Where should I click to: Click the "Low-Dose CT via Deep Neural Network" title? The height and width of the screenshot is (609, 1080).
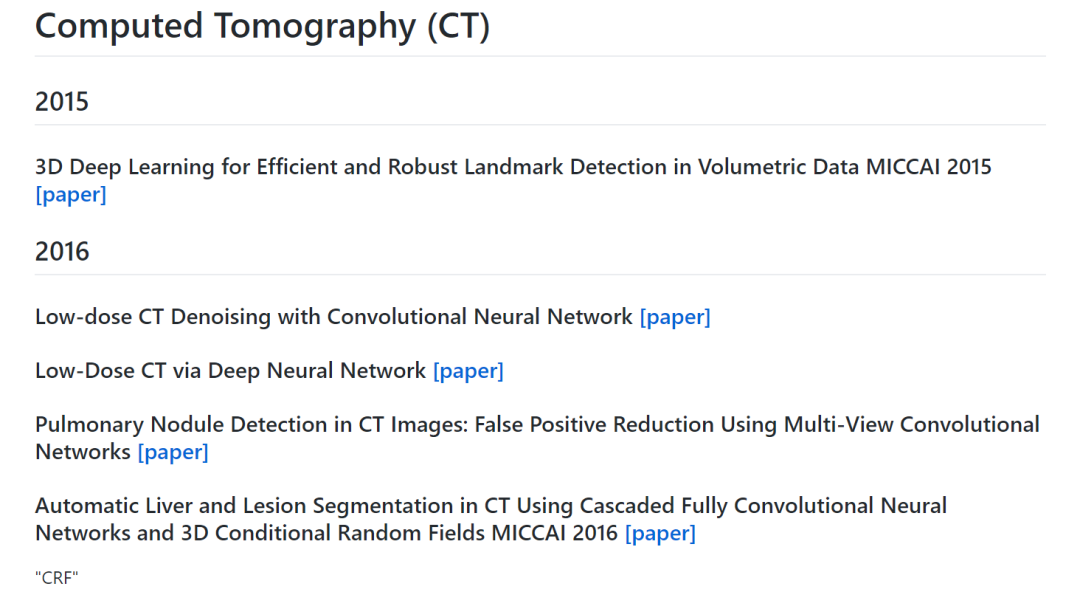[230, 371]
